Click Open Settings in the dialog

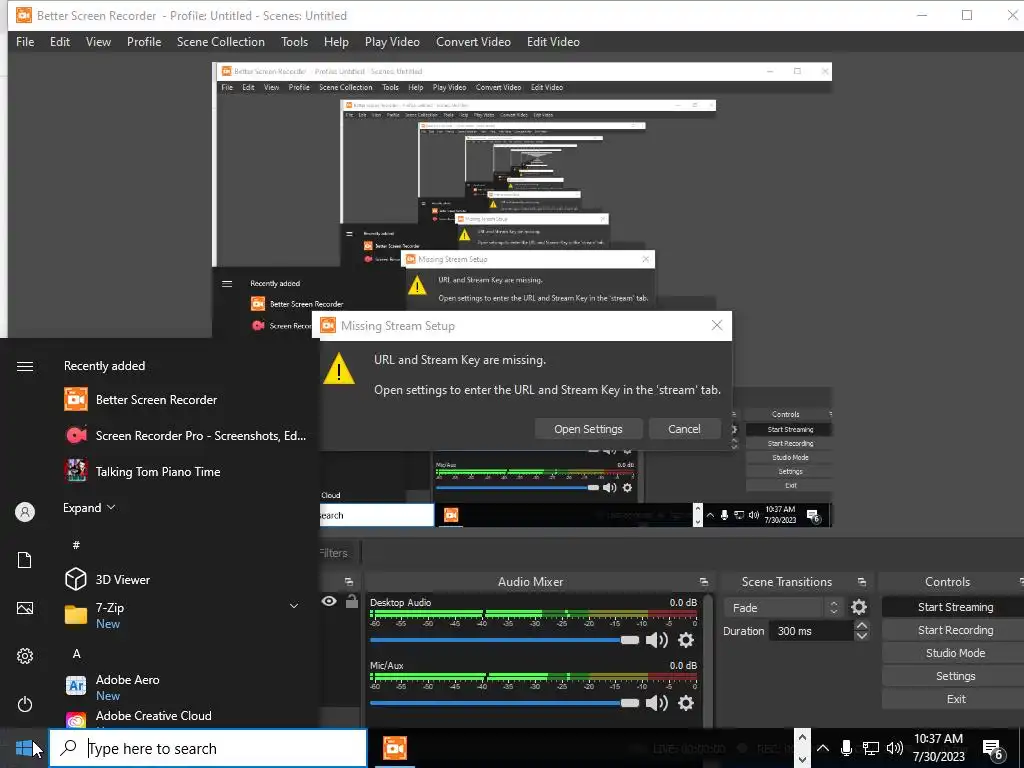click(588, 429)
